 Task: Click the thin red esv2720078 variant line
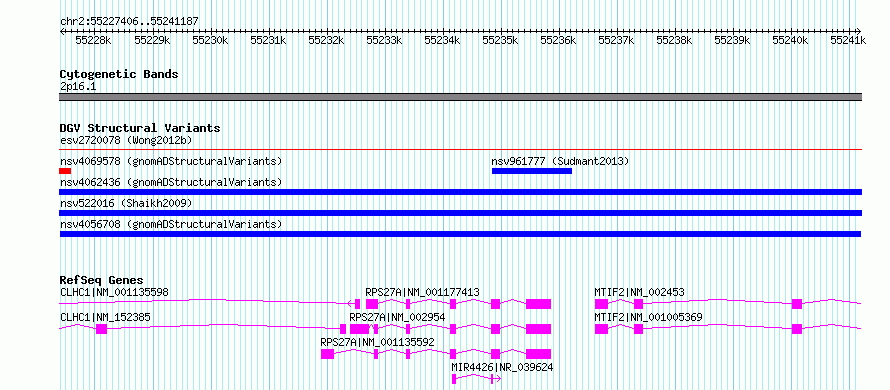[x=460, y=150]
